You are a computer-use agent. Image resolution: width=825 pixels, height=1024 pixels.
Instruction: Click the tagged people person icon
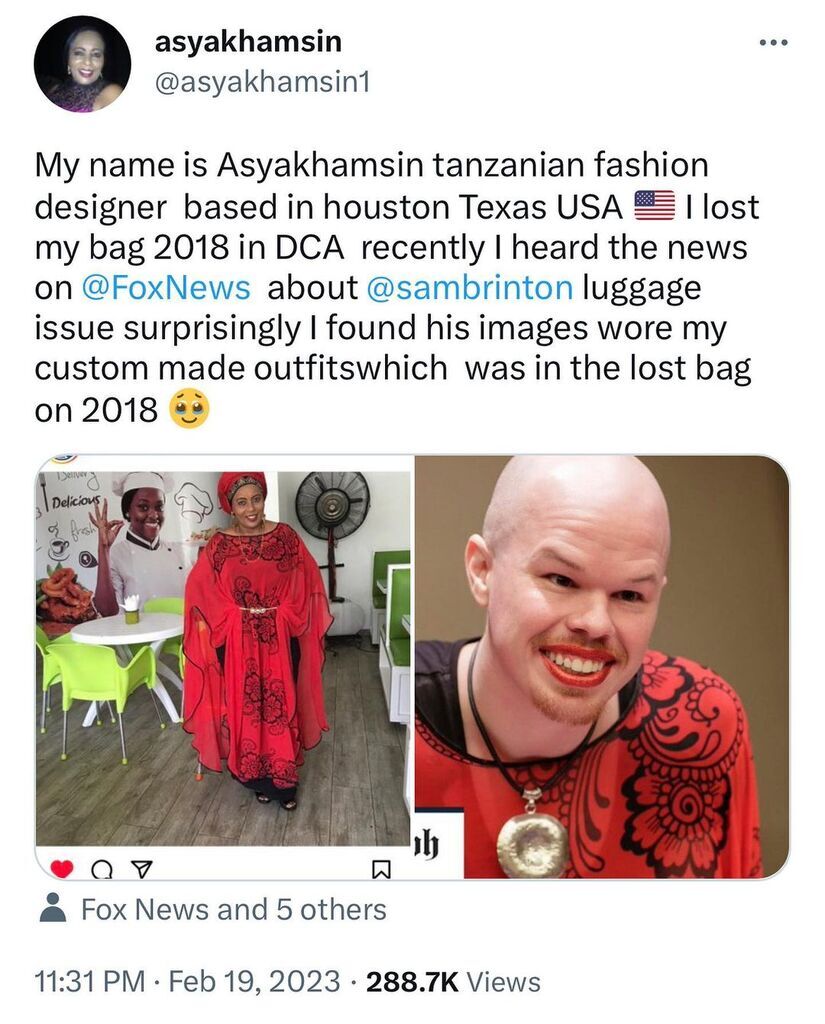[53, 908]
